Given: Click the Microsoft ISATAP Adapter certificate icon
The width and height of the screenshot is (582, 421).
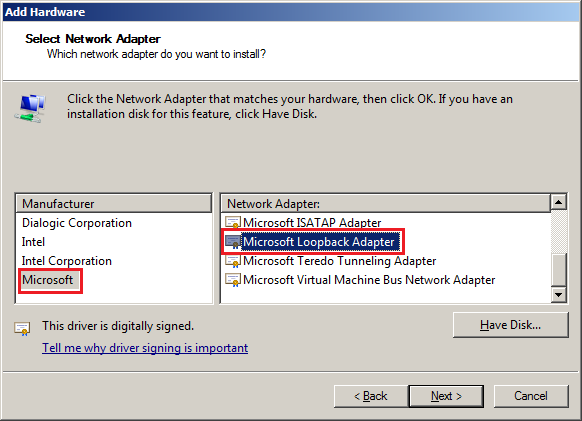Looking at the screenshot, I should click(x=233, y=222).
